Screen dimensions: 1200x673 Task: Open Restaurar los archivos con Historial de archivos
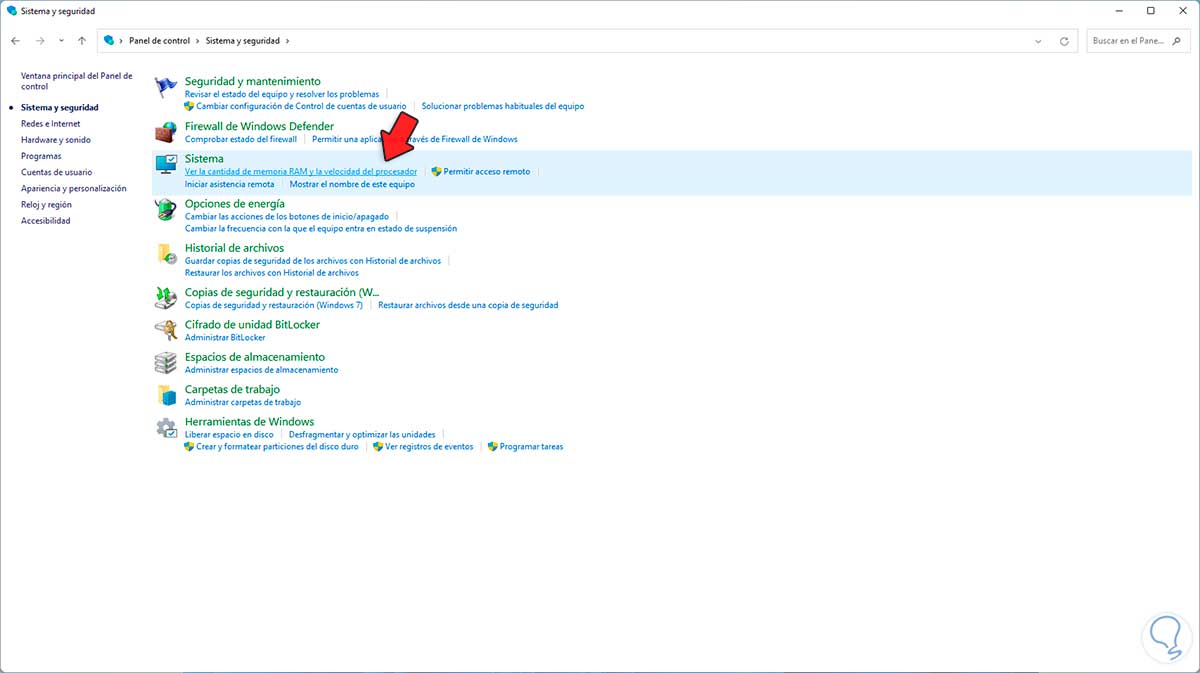click(x=272, y=273)
